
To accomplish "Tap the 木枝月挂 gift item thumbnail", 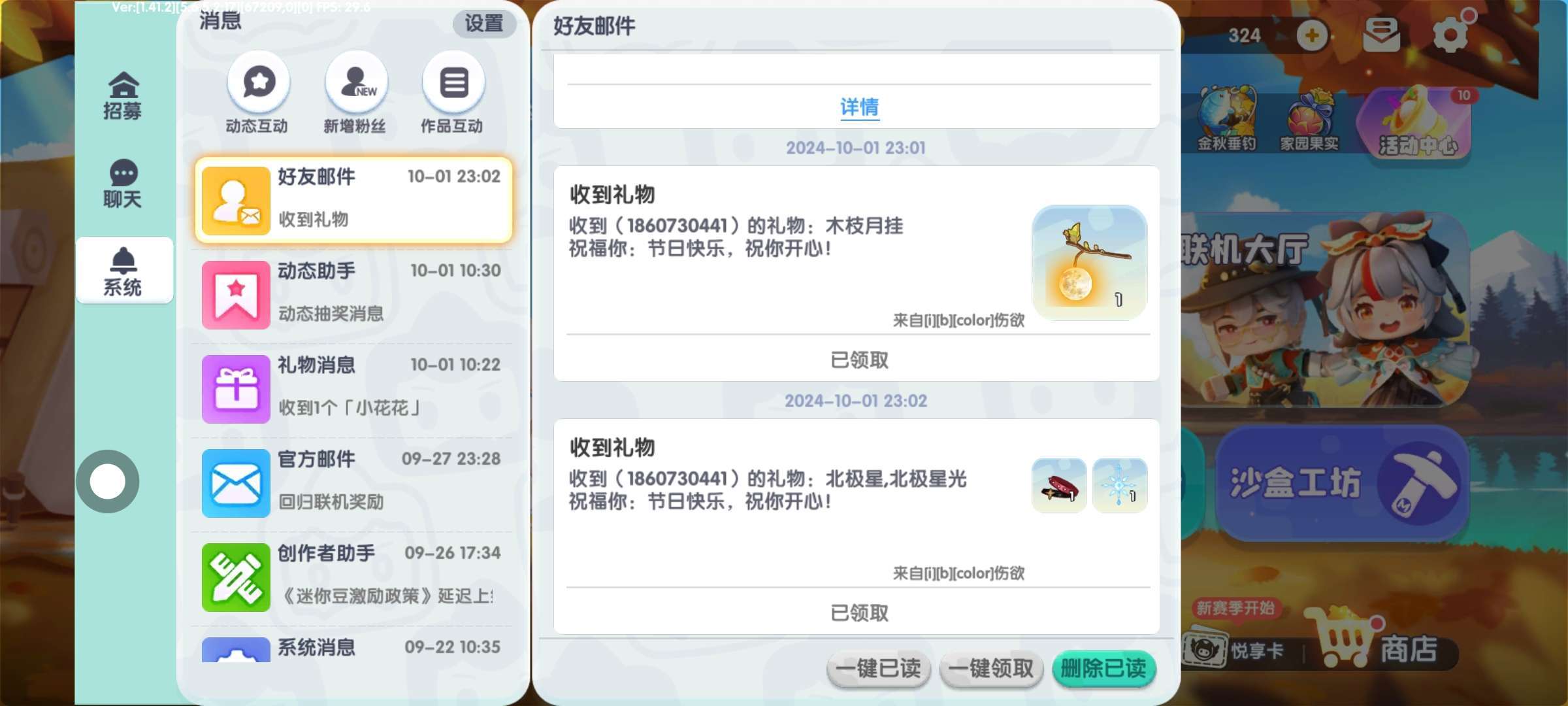I will [1089, 263].
